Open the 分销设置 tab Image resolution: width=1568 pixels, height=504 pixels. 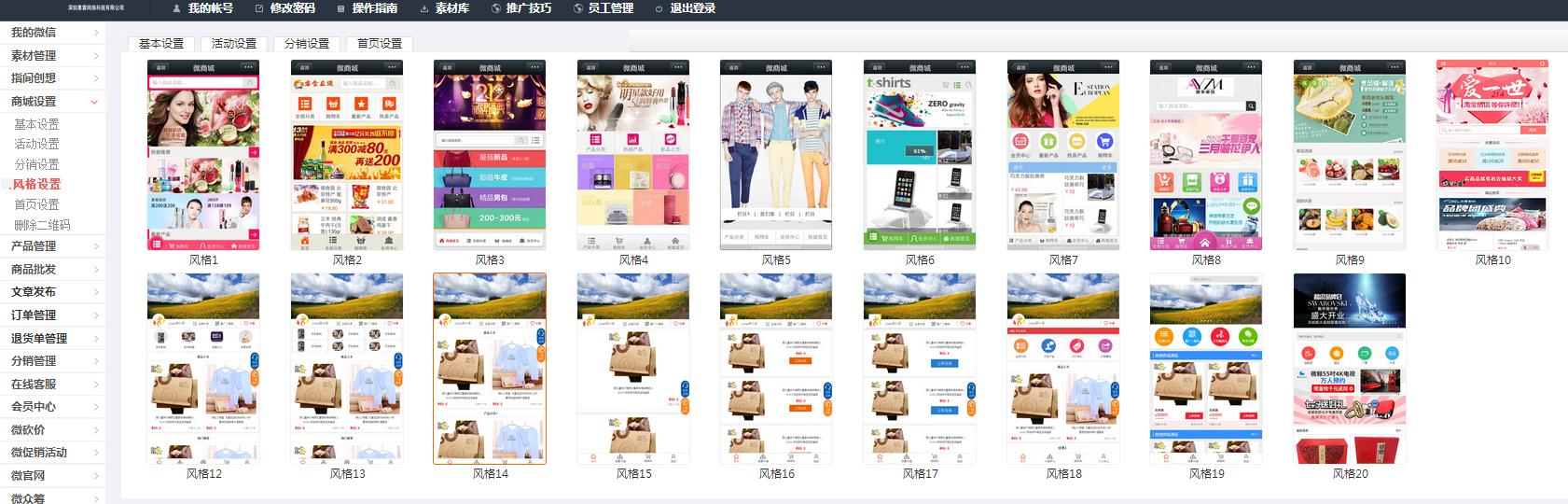[307, 44]
